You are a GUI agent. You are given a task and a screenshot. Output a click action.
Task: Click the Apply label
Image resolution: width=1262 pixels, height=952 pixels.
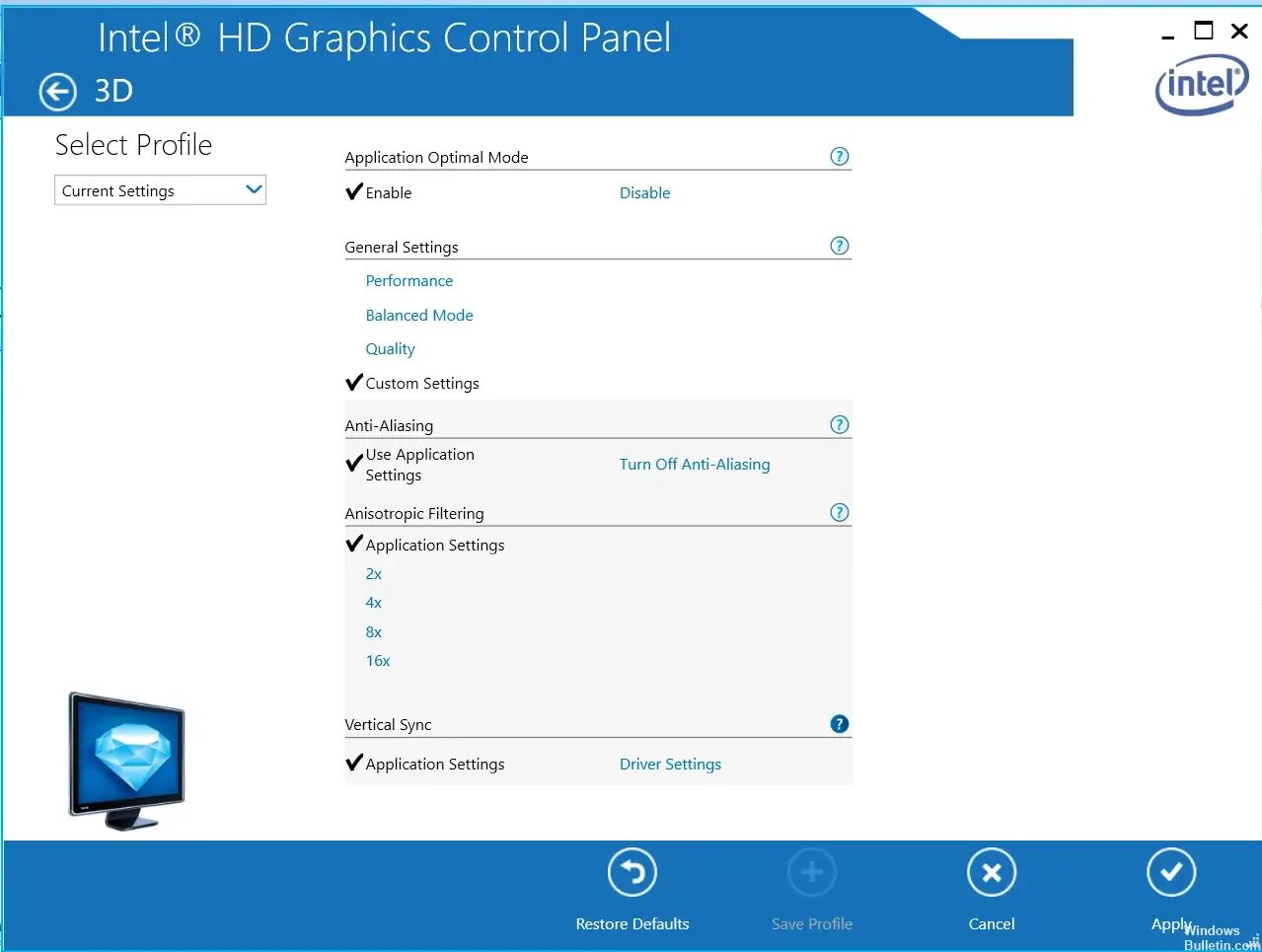click(x=1170, y=924)
